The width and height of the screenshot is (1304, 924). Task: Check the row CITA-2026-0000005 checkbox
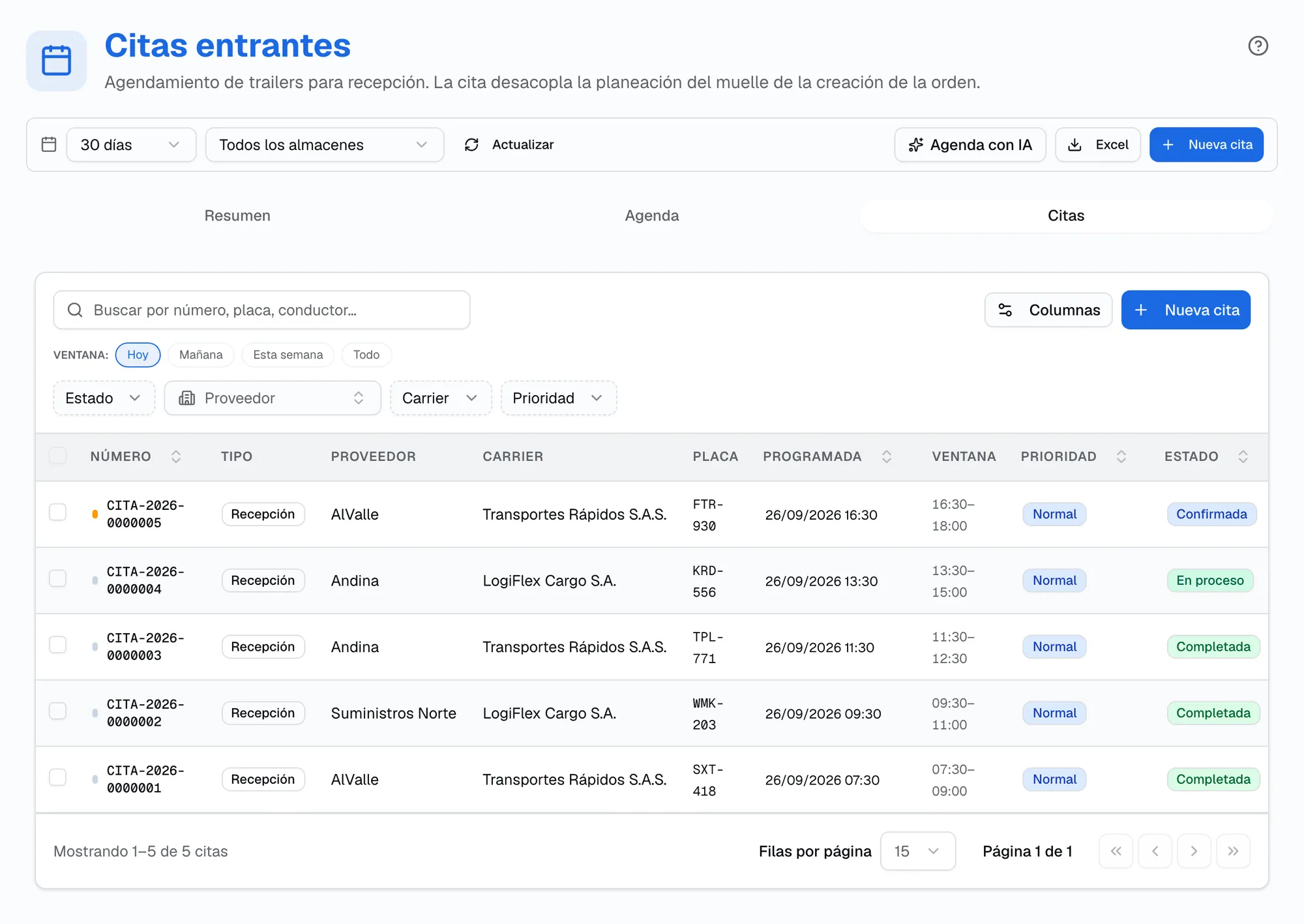(58, 513)
